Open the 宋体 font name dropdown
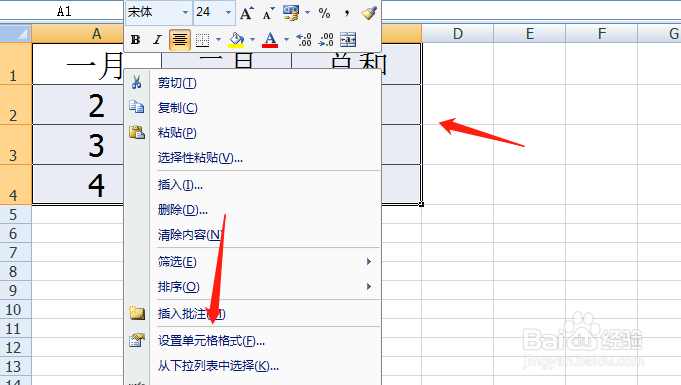This screenshot has width=681, height=385. [185, 13]
